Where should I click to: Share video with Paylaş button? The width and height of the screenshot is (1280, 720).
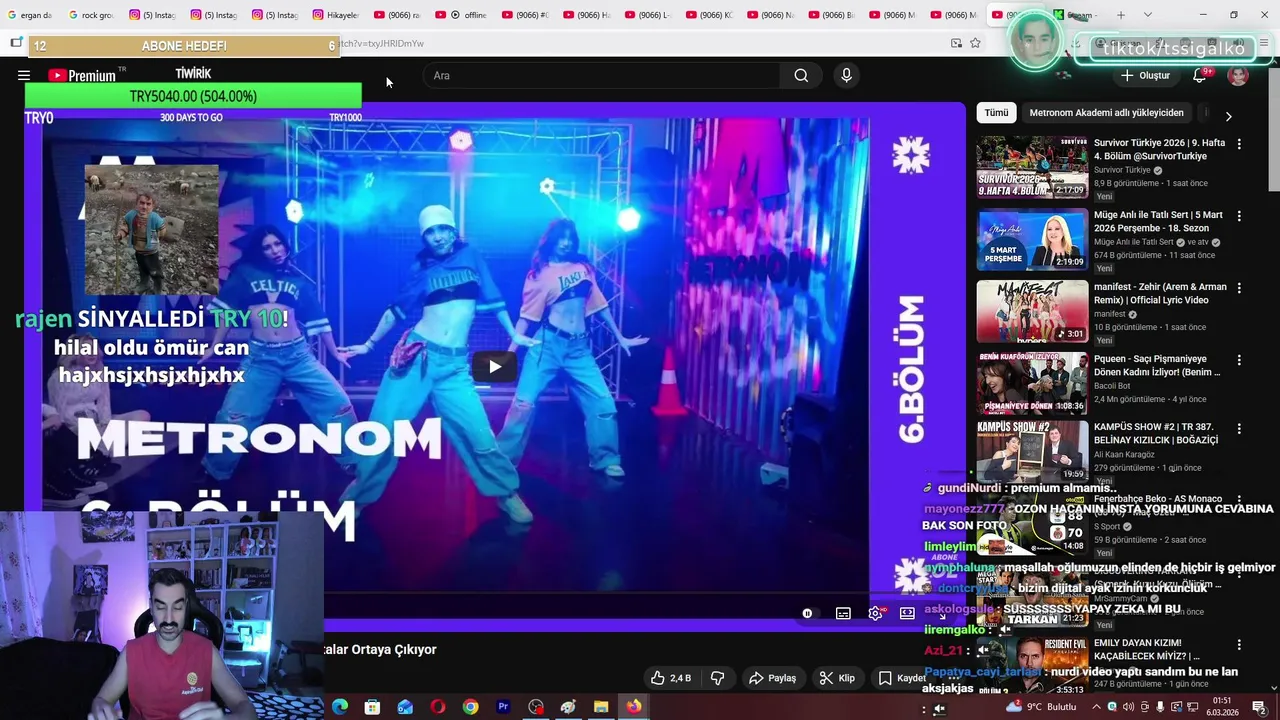pyautogui.click(x=772, y=678)
